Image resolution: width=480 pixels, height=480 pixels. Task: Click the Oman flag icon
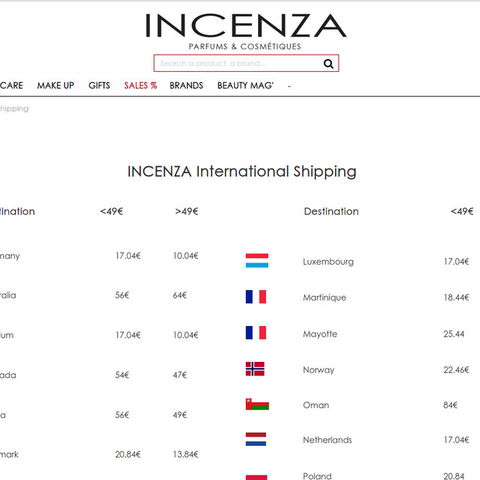pyautogui.click(x=257, y=404)
